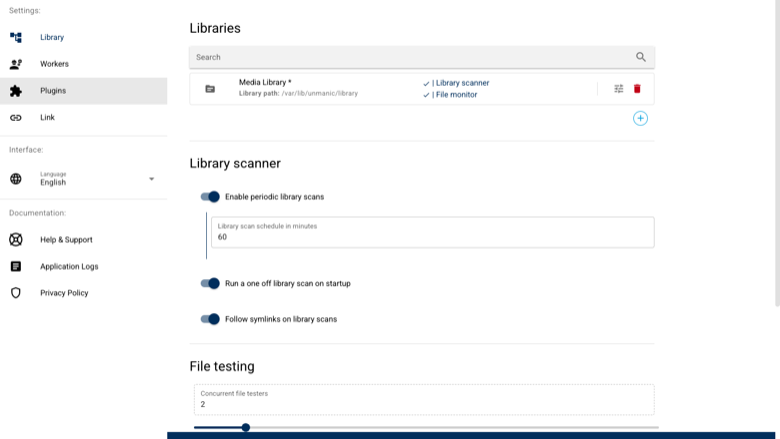Open the Plugins settings page
Image resolution: width=780 pixels, height=439 pixels.
click(84, 91)
